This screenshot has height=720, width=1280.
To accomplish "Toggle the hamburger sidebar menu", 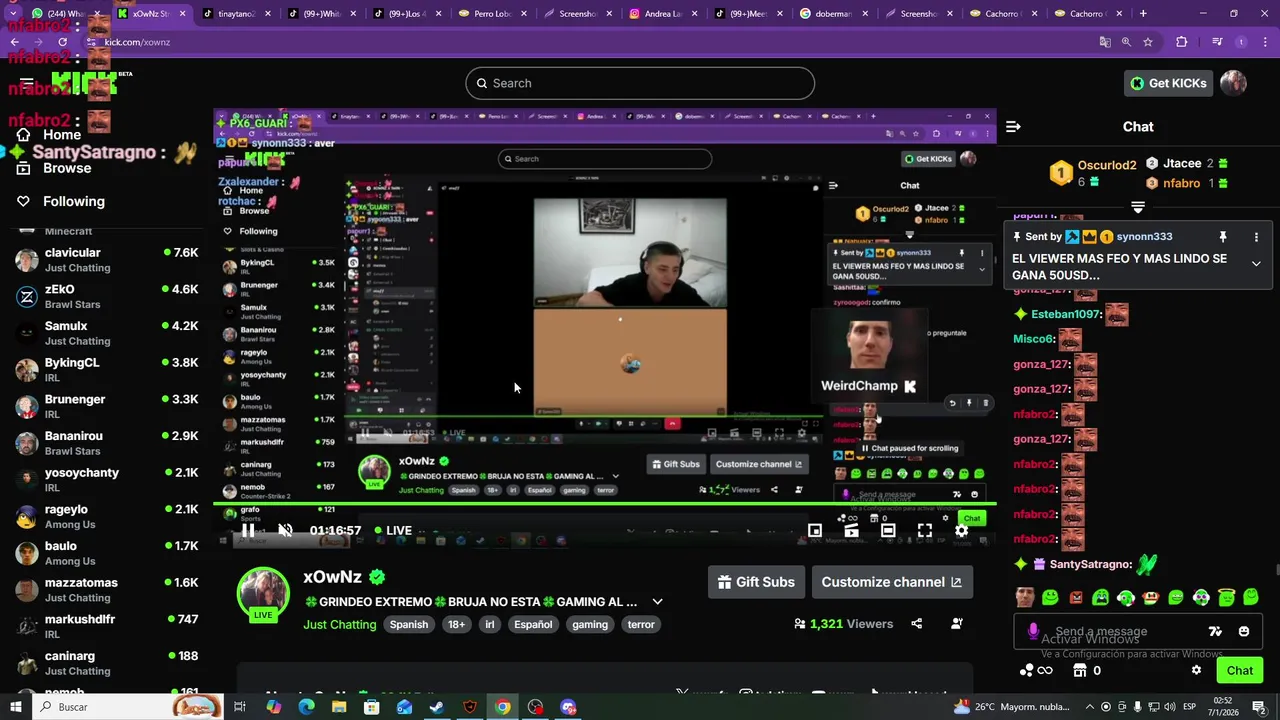I will (27, 83).
